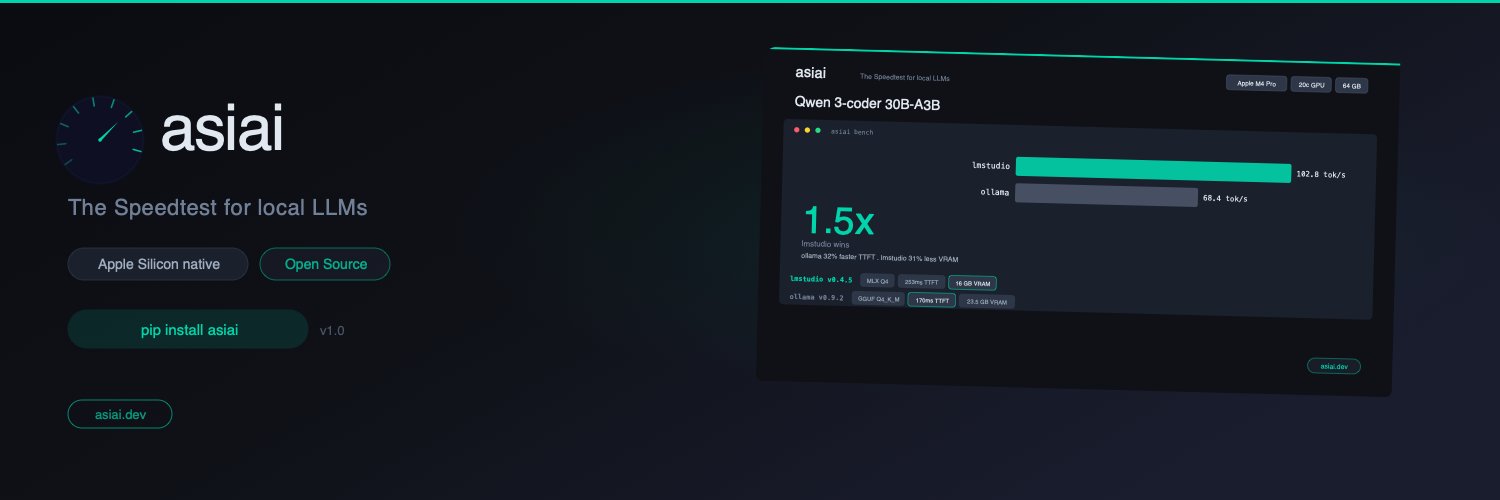Click the GGUF Q4_K_M tag
1500x500 pixels.
tap(878, 298)
